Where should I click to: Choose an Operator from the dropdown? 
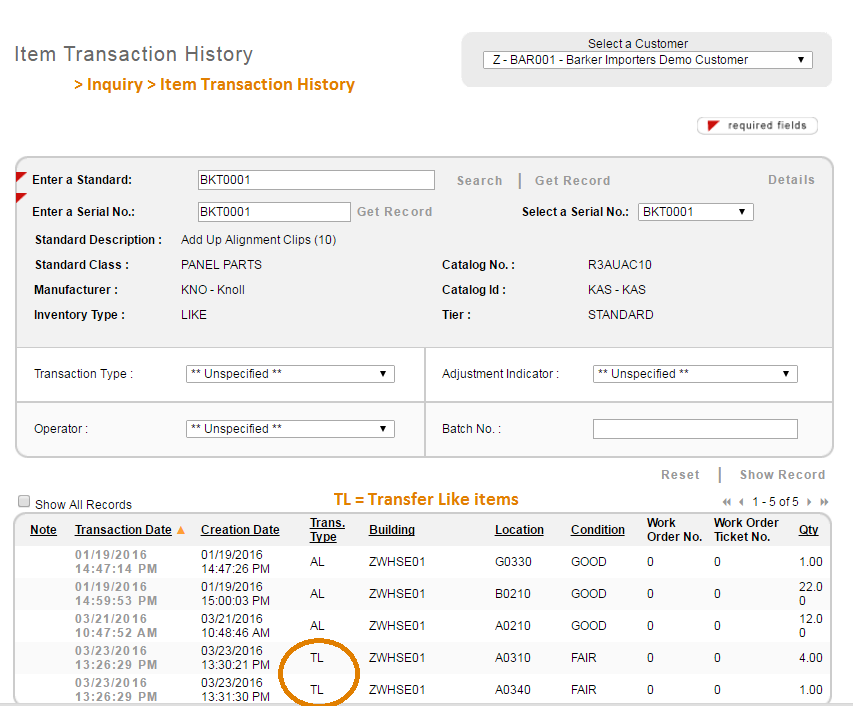tap(290, 429)
